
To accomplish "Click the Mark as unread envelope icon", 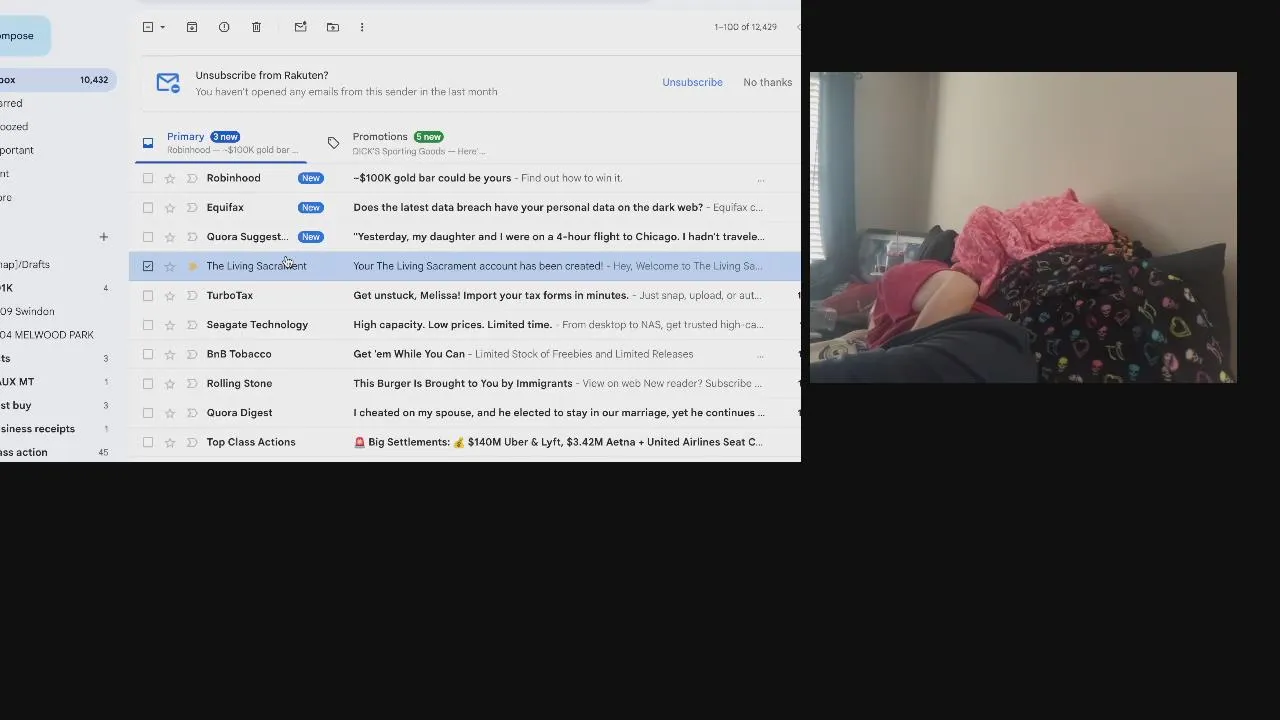I will (x=300, y=27).
